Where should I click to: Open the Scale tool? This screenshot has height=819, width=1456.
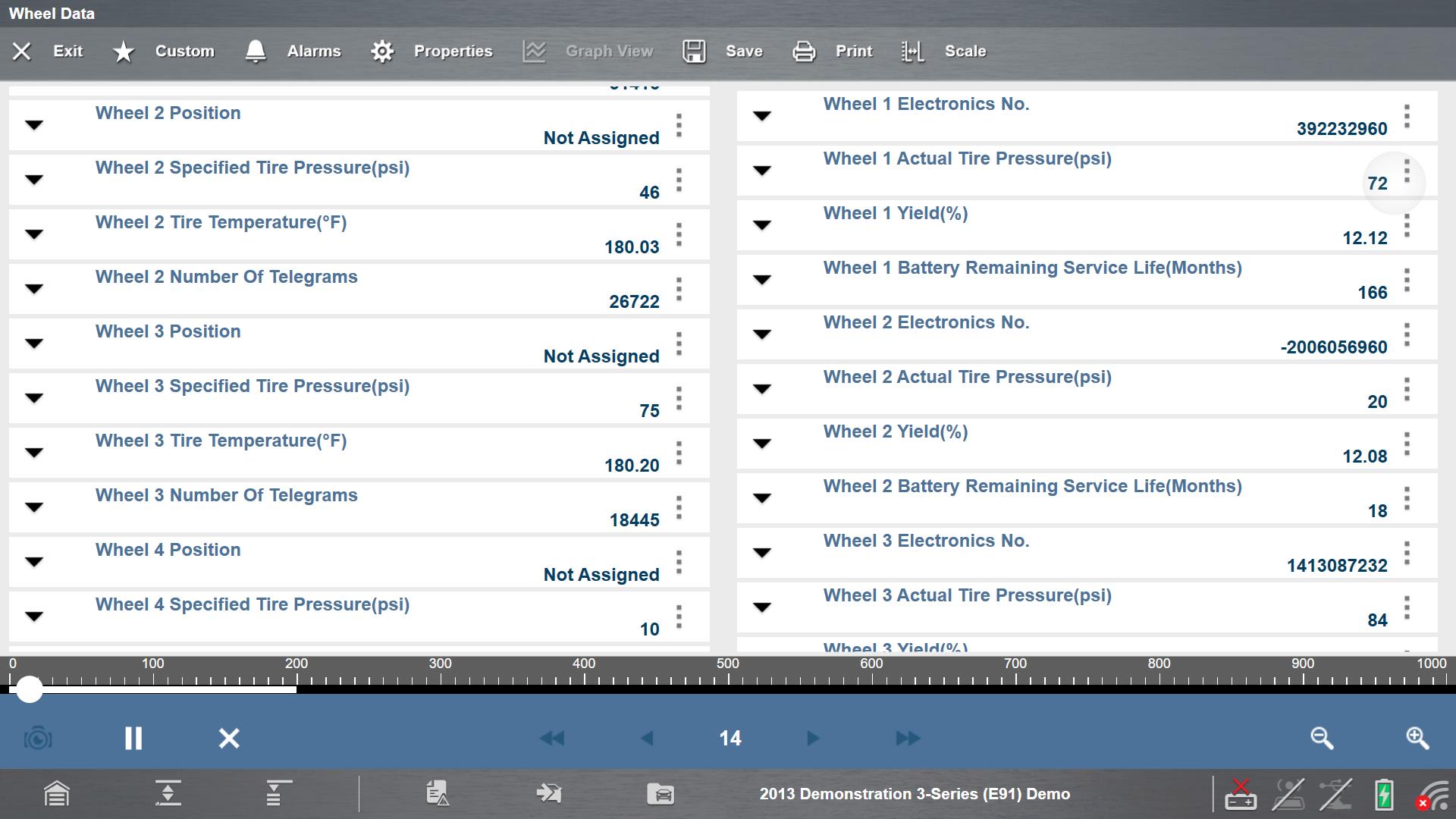(912, 51)
